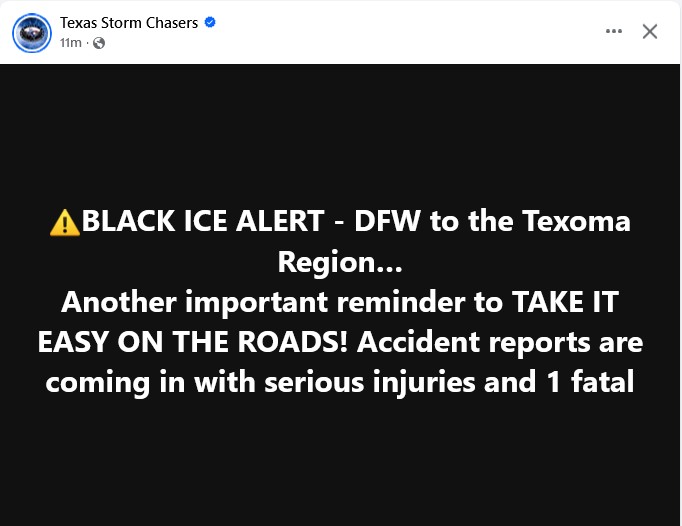This screenshot has width=682, height=526.
Task: Click 'Accident reports are' text
Action: tap(500, 342)
